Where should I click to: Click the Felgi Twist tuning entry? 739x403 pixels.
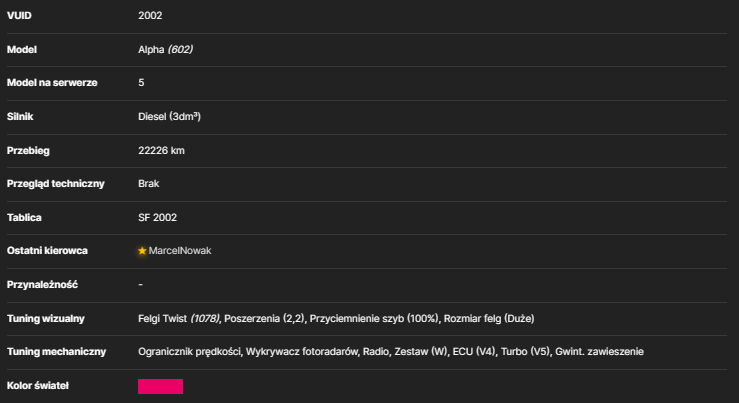click(x=162, y=319)
